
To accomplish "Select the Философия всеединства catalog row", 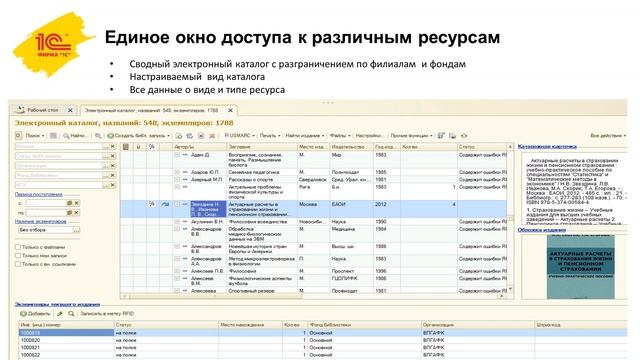I will [313, 222].
